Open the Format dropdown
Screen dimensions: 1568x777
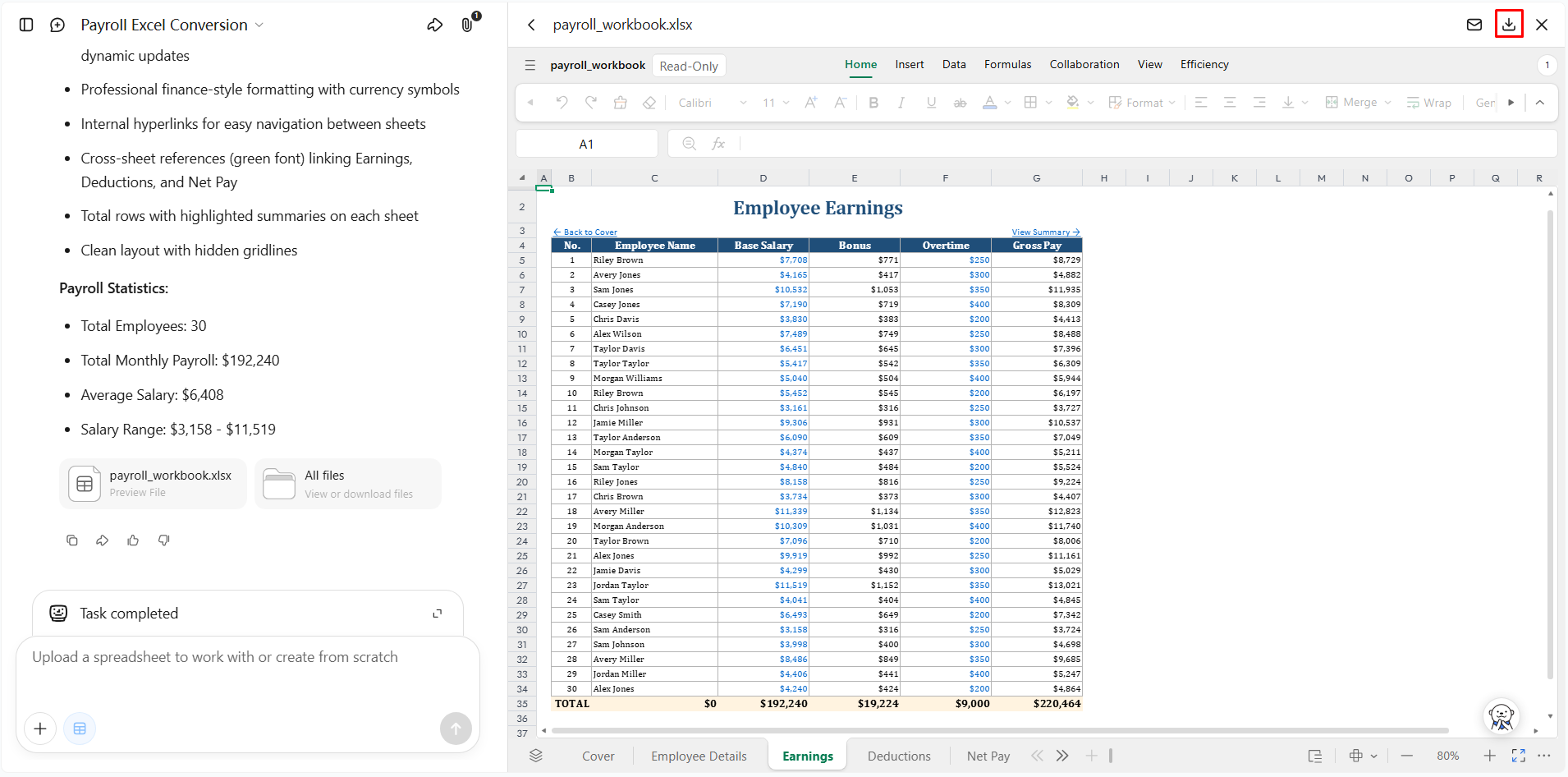[1142, 103]
